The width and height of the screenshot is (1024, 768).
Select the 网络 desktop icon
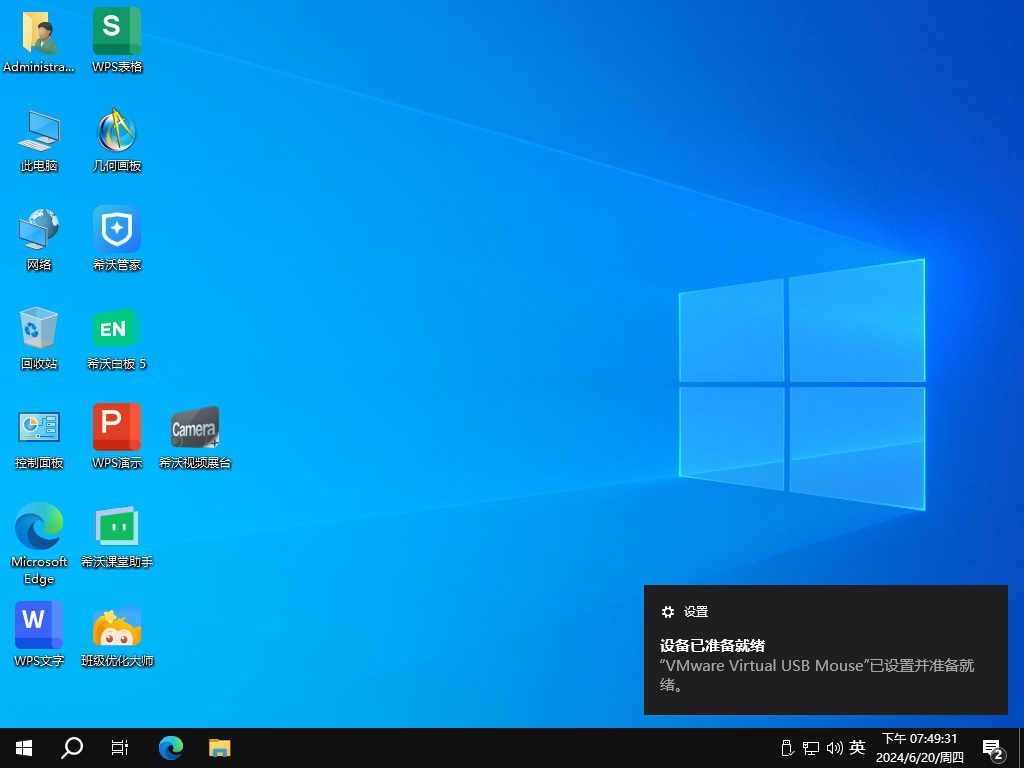[x=39, y=239]
